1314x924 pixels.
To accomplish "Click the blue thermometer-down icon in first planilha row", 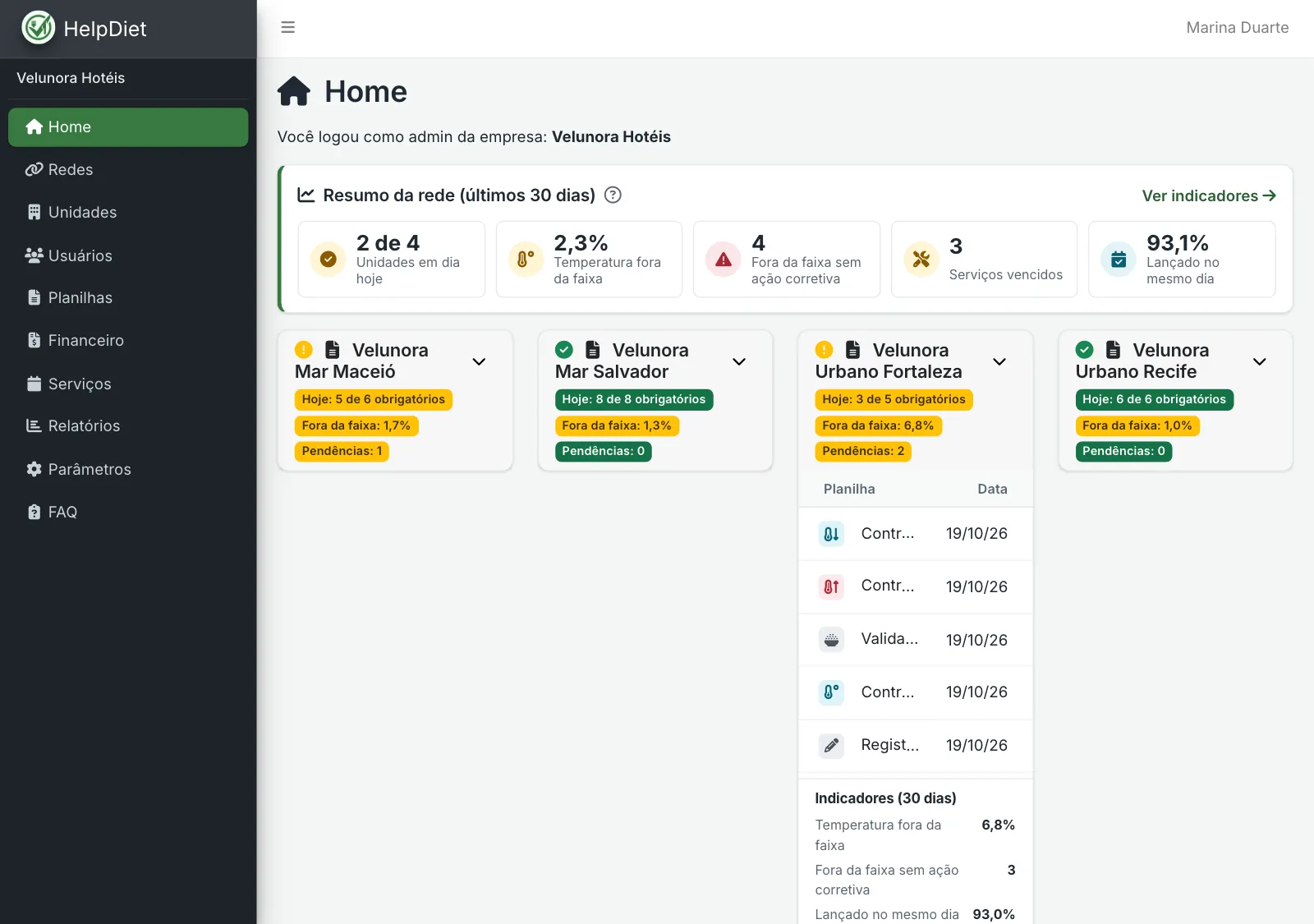I will click(x=831, y=534).
